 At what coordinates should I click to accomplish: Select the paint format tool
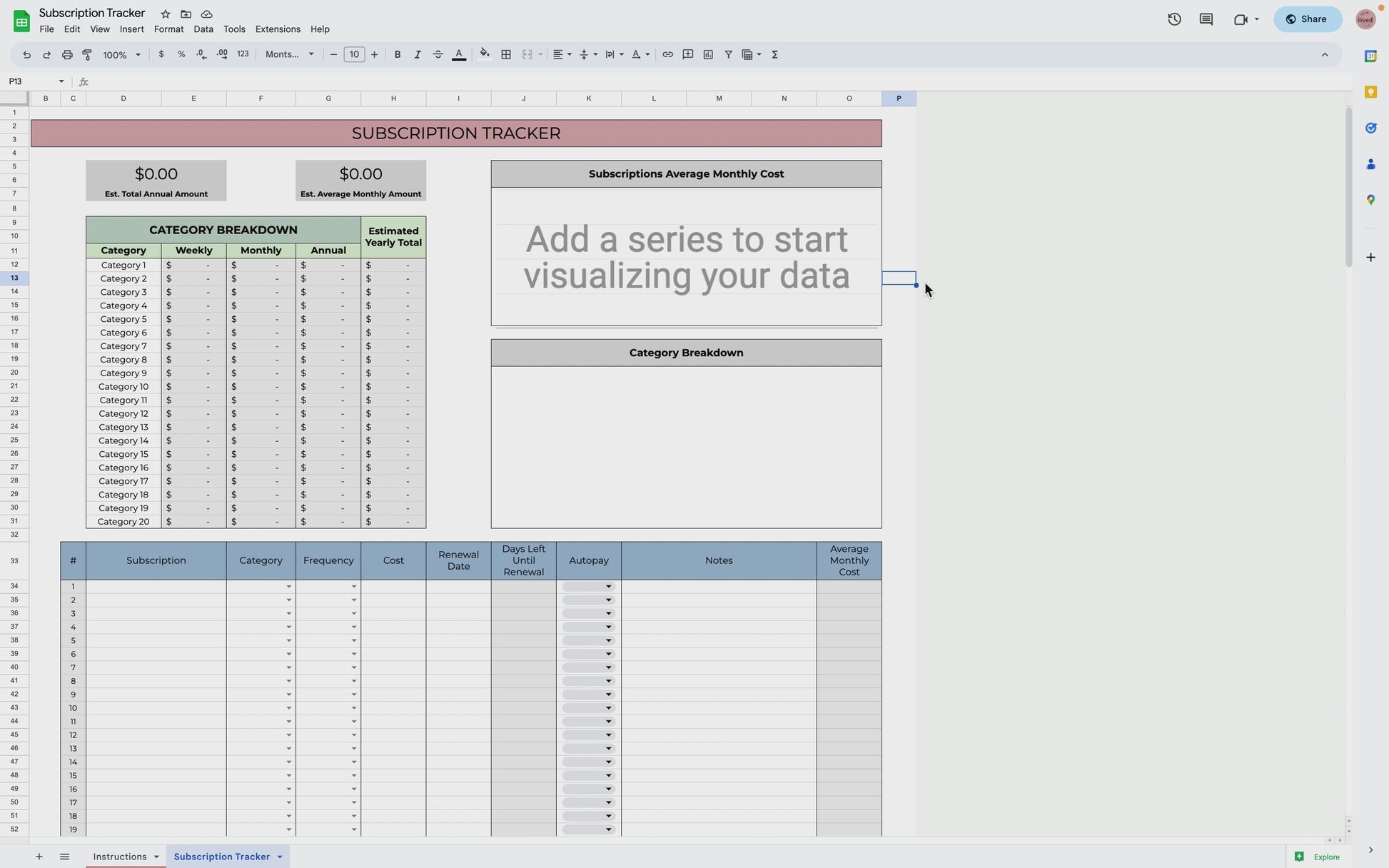[87, 55]
